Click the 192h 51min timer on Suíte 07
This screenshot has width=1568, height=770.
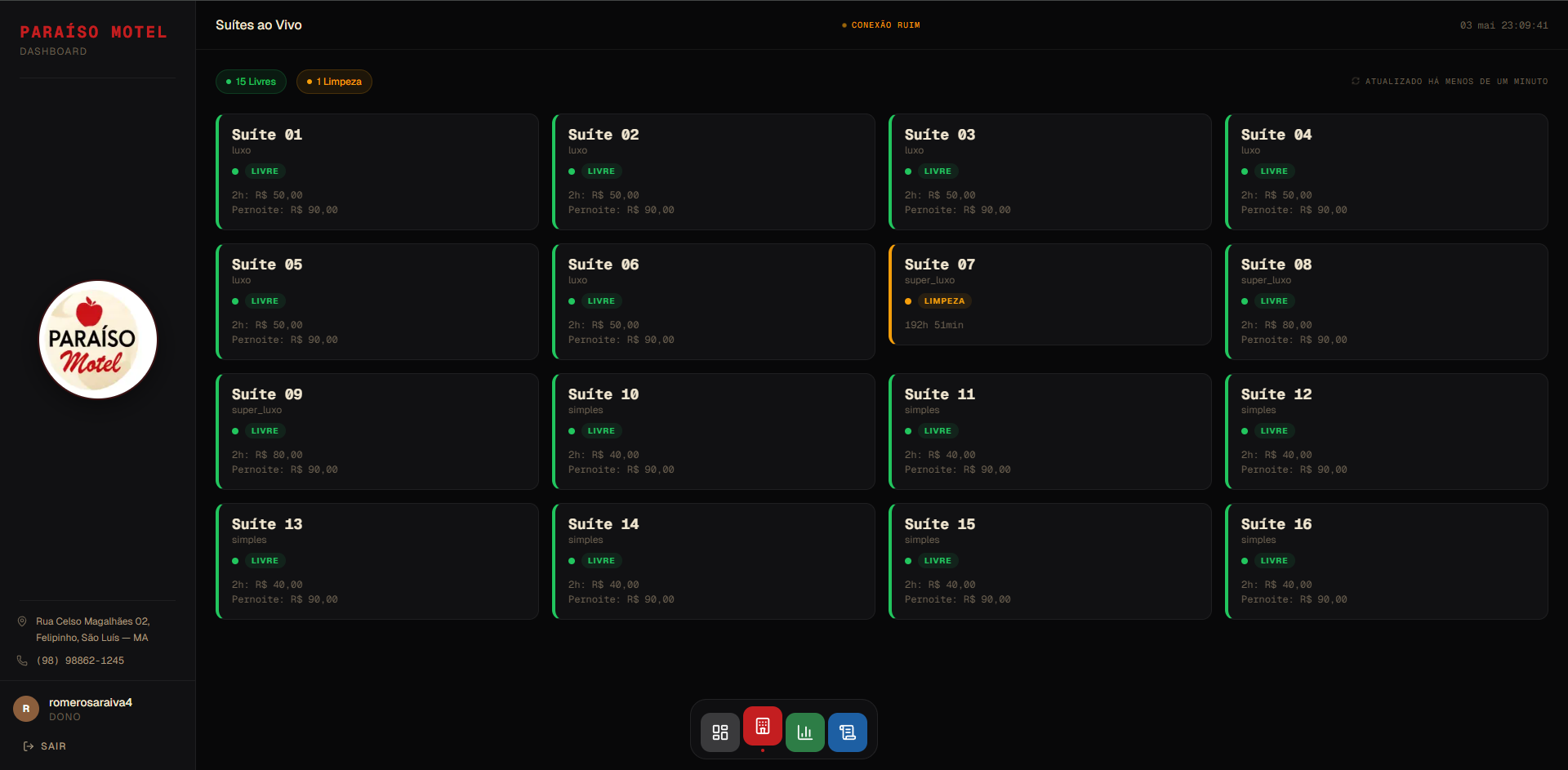(x=933, y=325)
